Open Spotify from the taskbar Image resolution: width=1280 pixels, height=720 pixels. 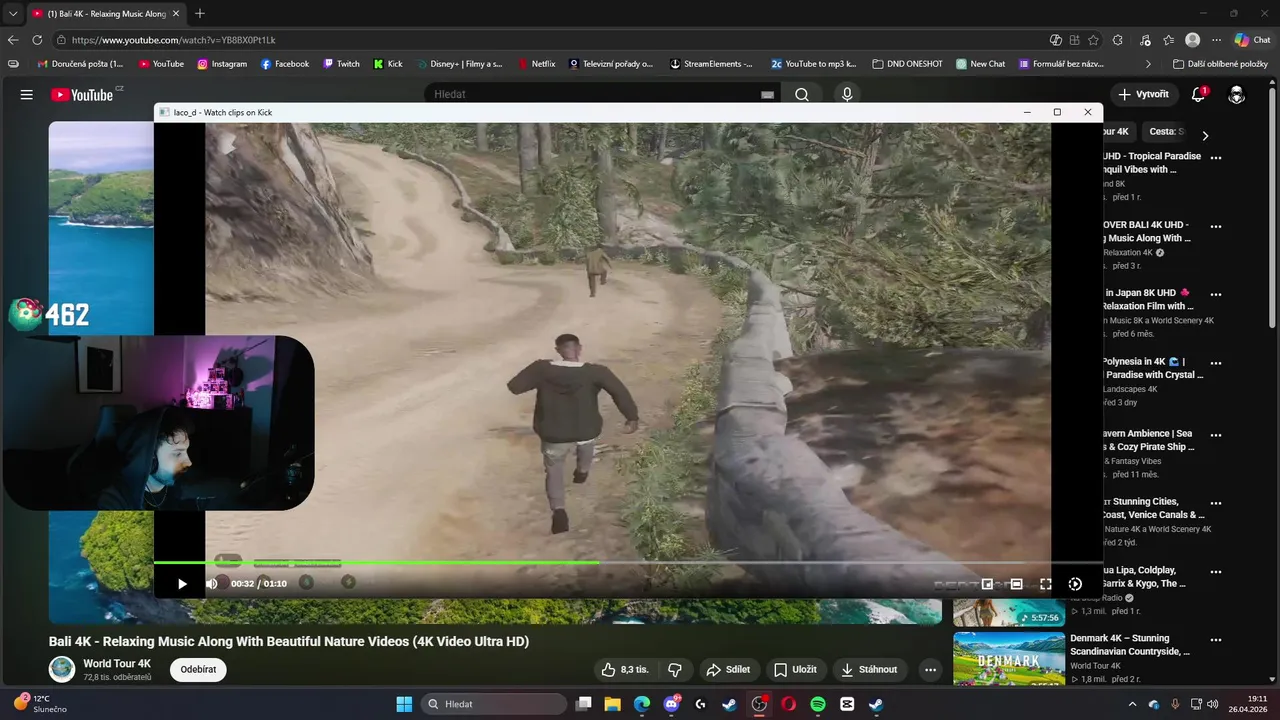point(818,704)
